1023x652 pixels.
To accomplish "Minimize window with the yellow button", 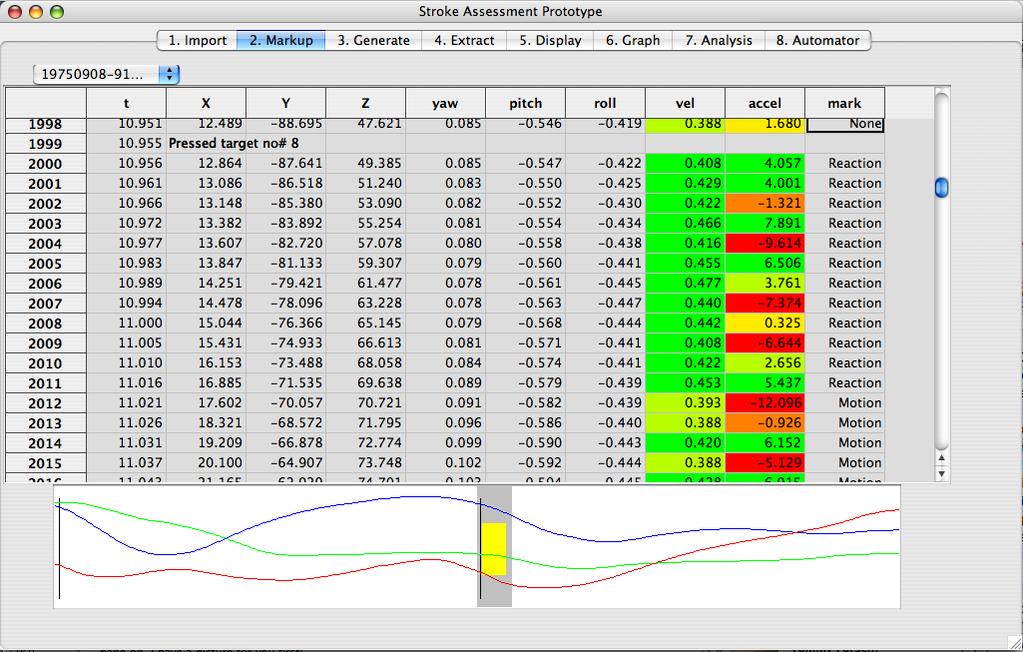I will tap(36, 12).
